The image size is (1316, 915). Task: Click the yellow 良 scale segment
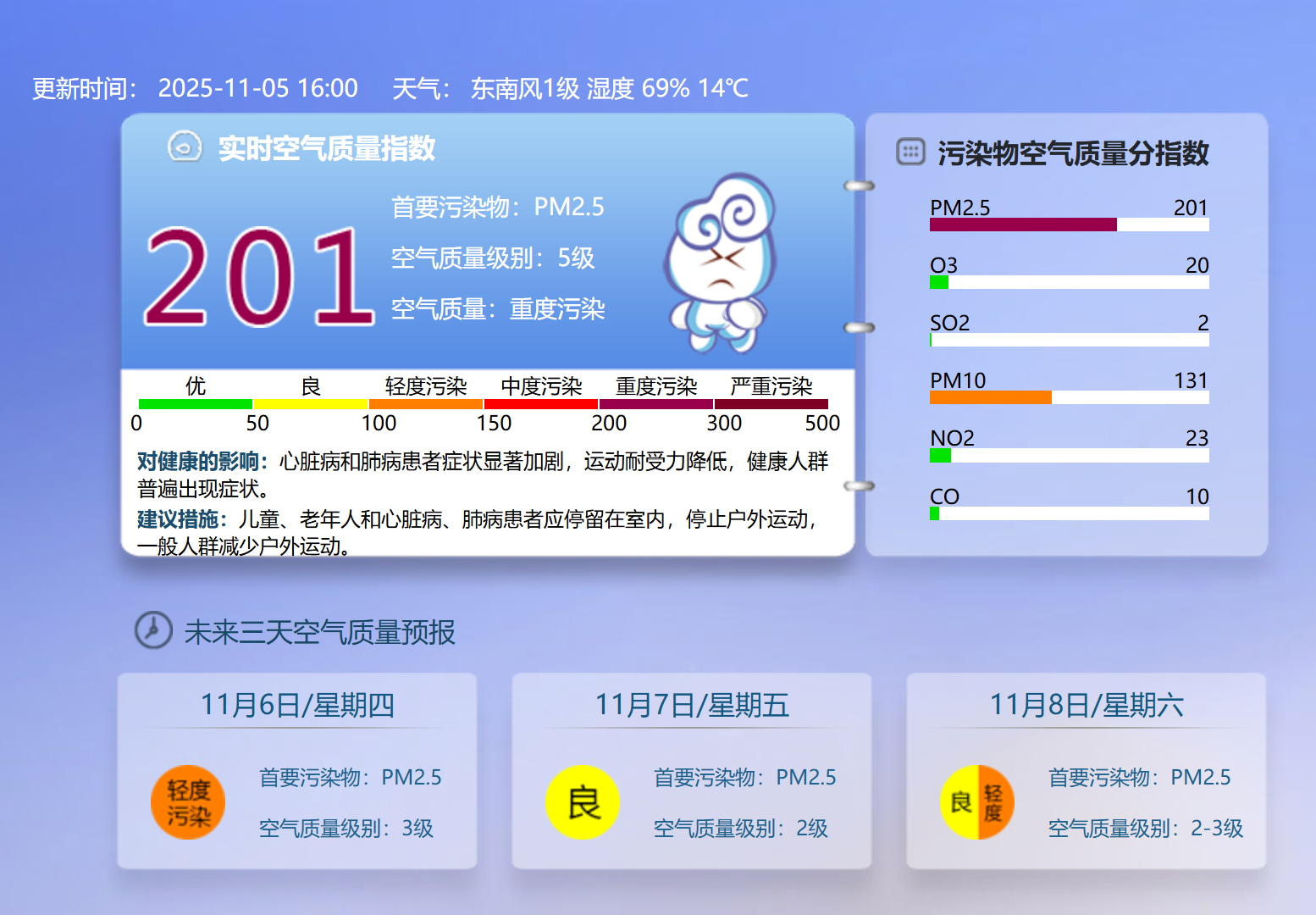(x=310, y=404)
